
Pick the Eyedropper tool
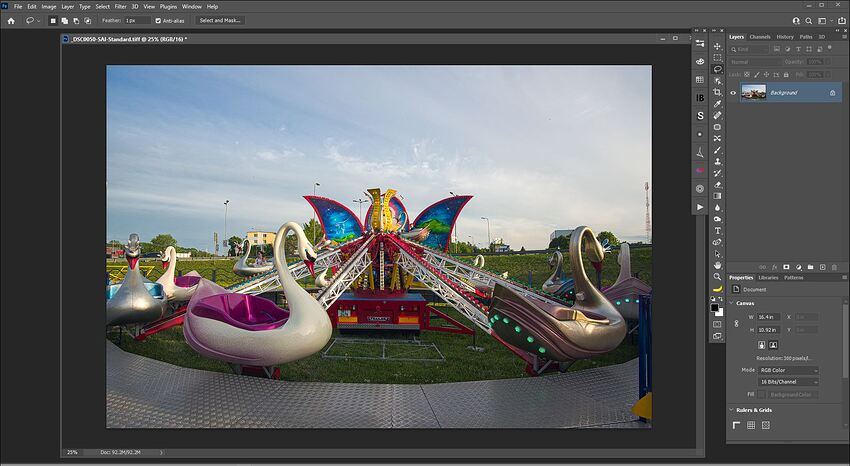pyautogui.click(x=717, y=104)
